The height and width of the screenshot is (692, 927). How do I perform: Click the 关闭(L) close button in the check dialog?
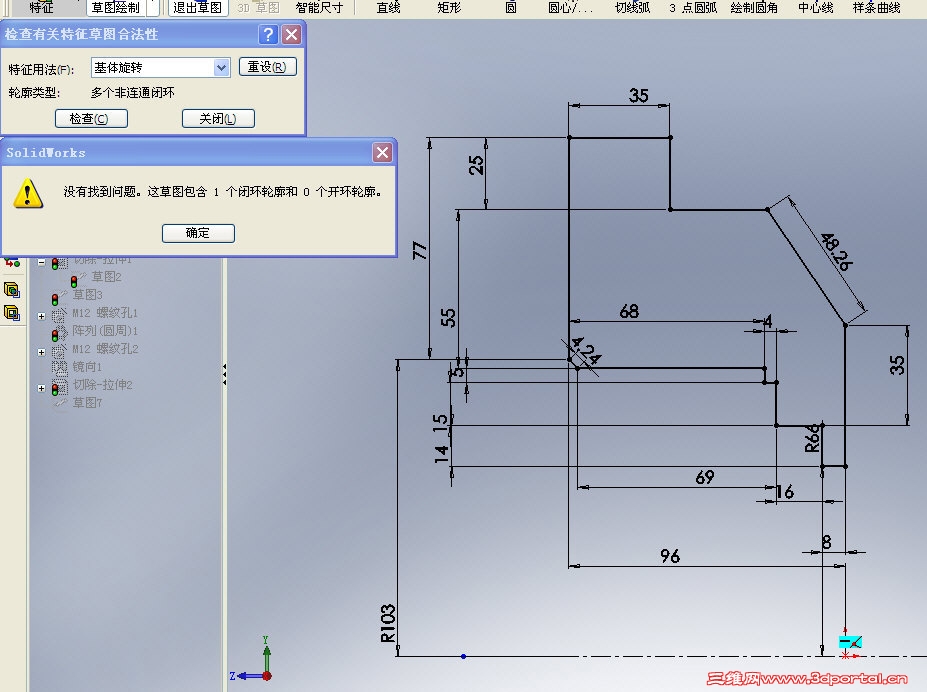pyautogui.click(x=218, y=119)
